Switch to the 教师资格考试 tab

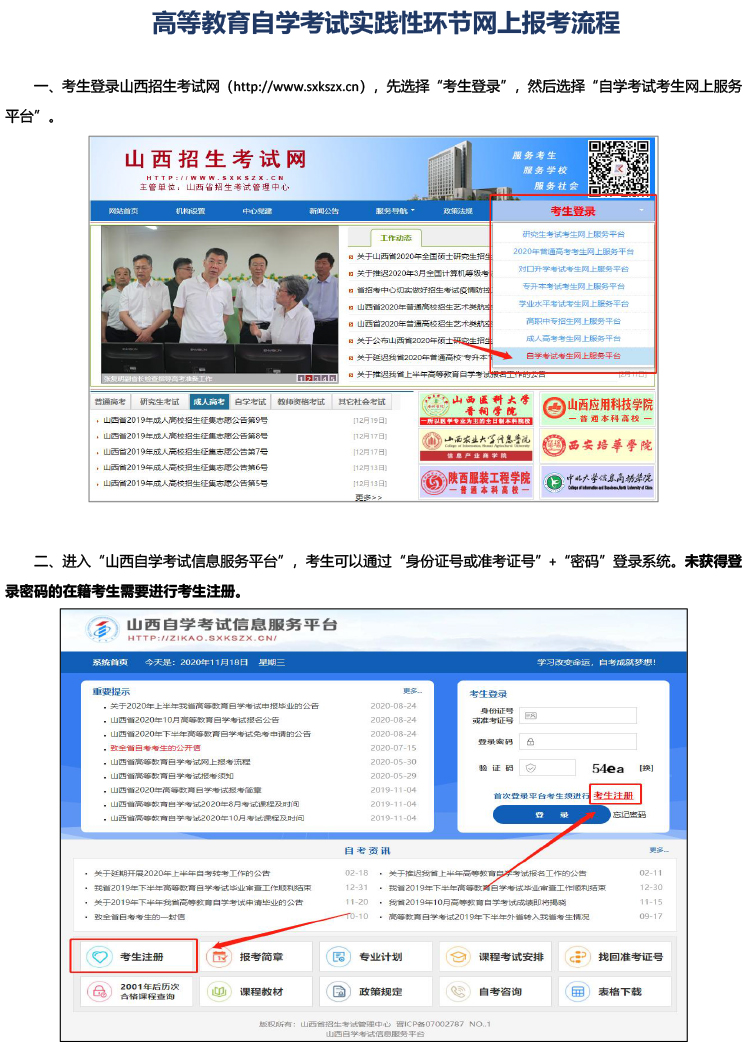click(301, 402)
